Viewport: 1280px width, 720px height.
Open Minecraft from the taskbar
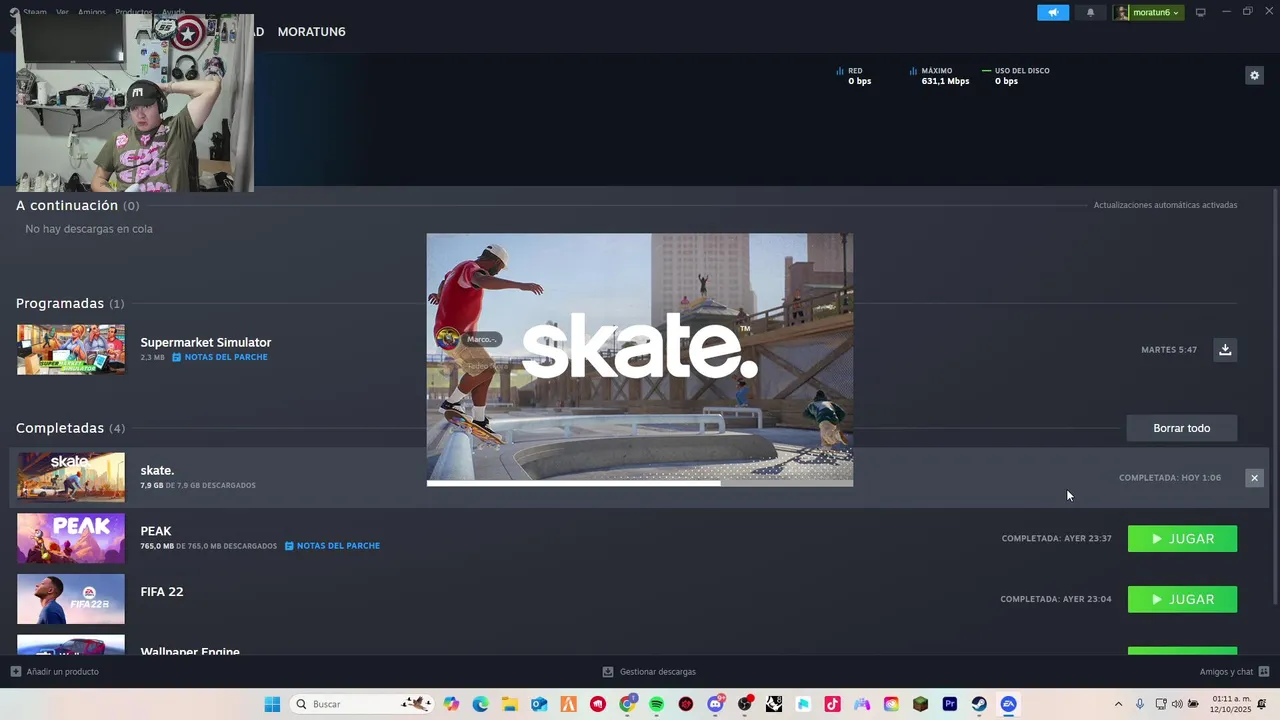point(920,704)
